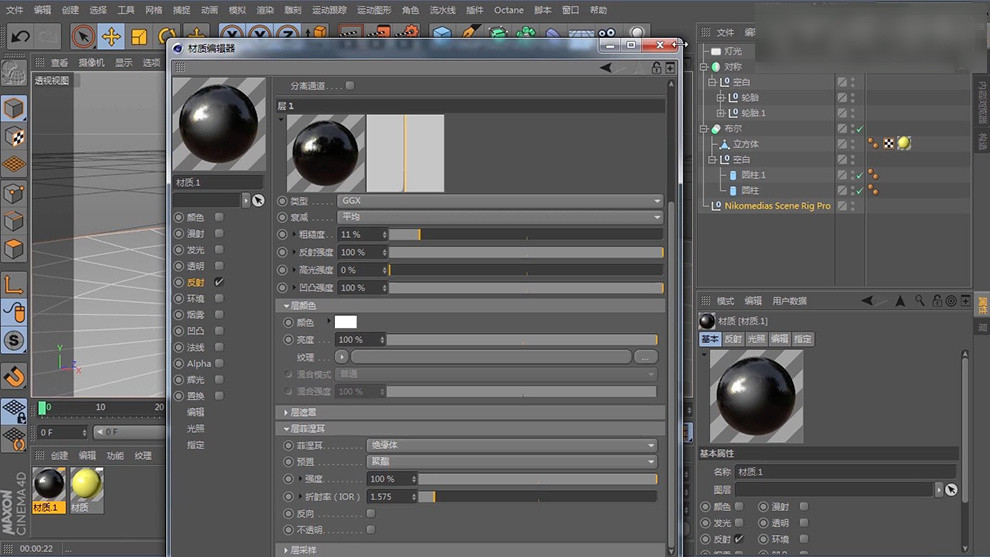This screenshot has height=557, width=990.
Task: Collapse the 层颜色 section
Action: (286, 306)
